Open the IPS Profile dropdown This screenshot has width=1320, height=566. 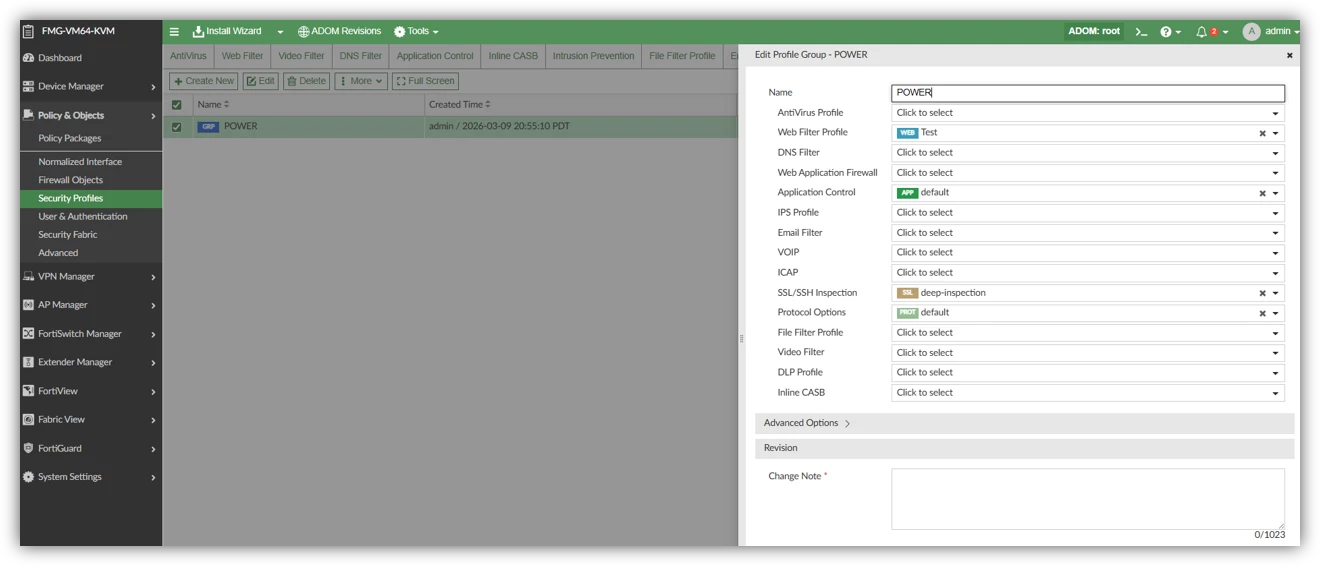click(1088, 213)
